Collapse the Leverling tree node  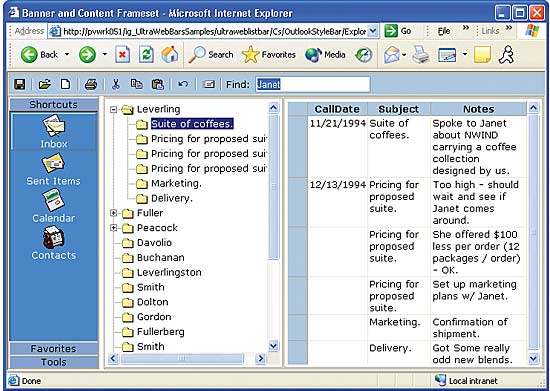coord(113,110)
